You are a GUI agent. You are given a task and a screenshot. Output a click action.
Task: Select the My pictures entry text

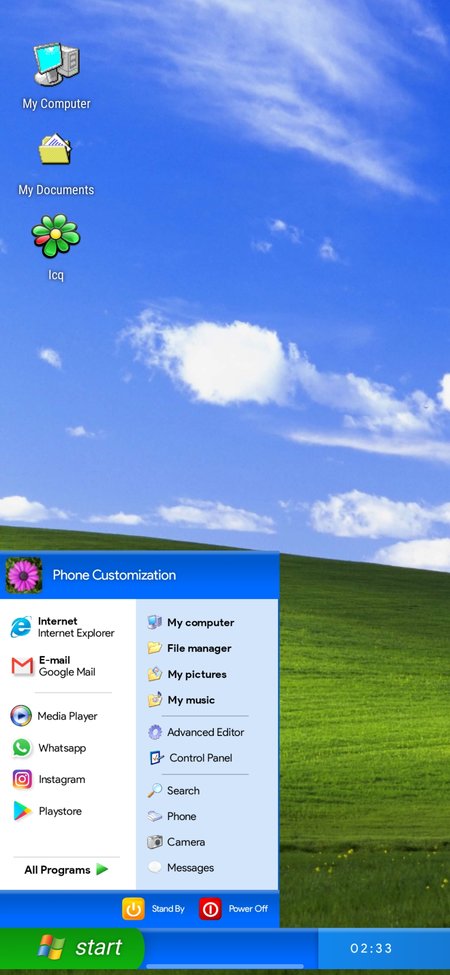197,674
